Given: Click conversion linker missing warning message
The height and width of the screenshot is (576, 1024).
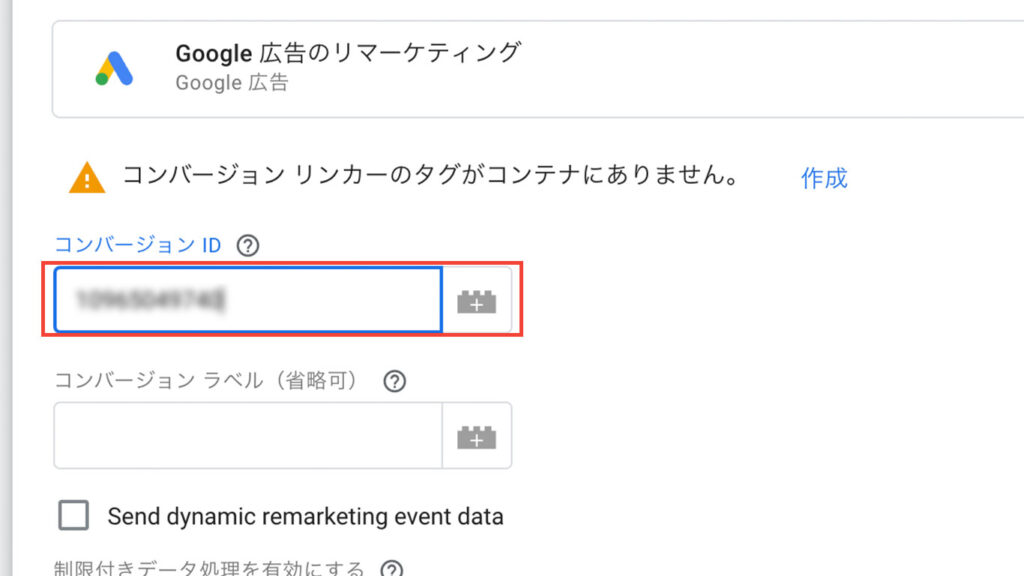Looking at the screenshot, I should [431, 175].
